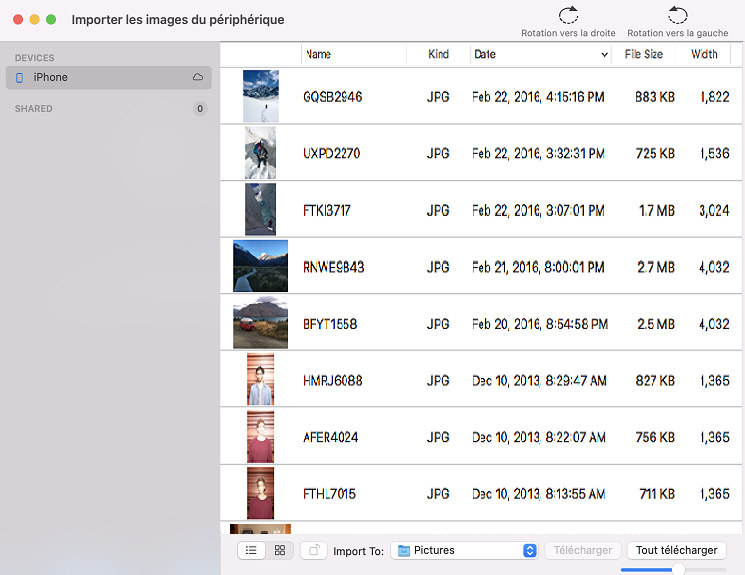Screen dimensions: 745x575
Task: Click the 2.7 MB file size cell
Action: (x=656, y=267)
